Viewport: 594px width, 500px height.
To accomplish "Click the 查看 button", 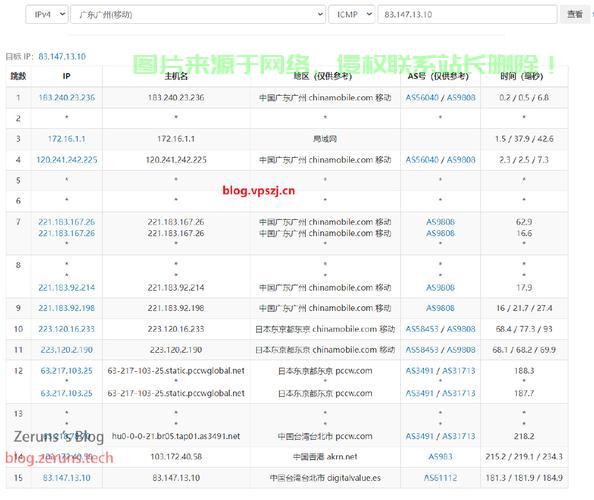I will 574,14.
